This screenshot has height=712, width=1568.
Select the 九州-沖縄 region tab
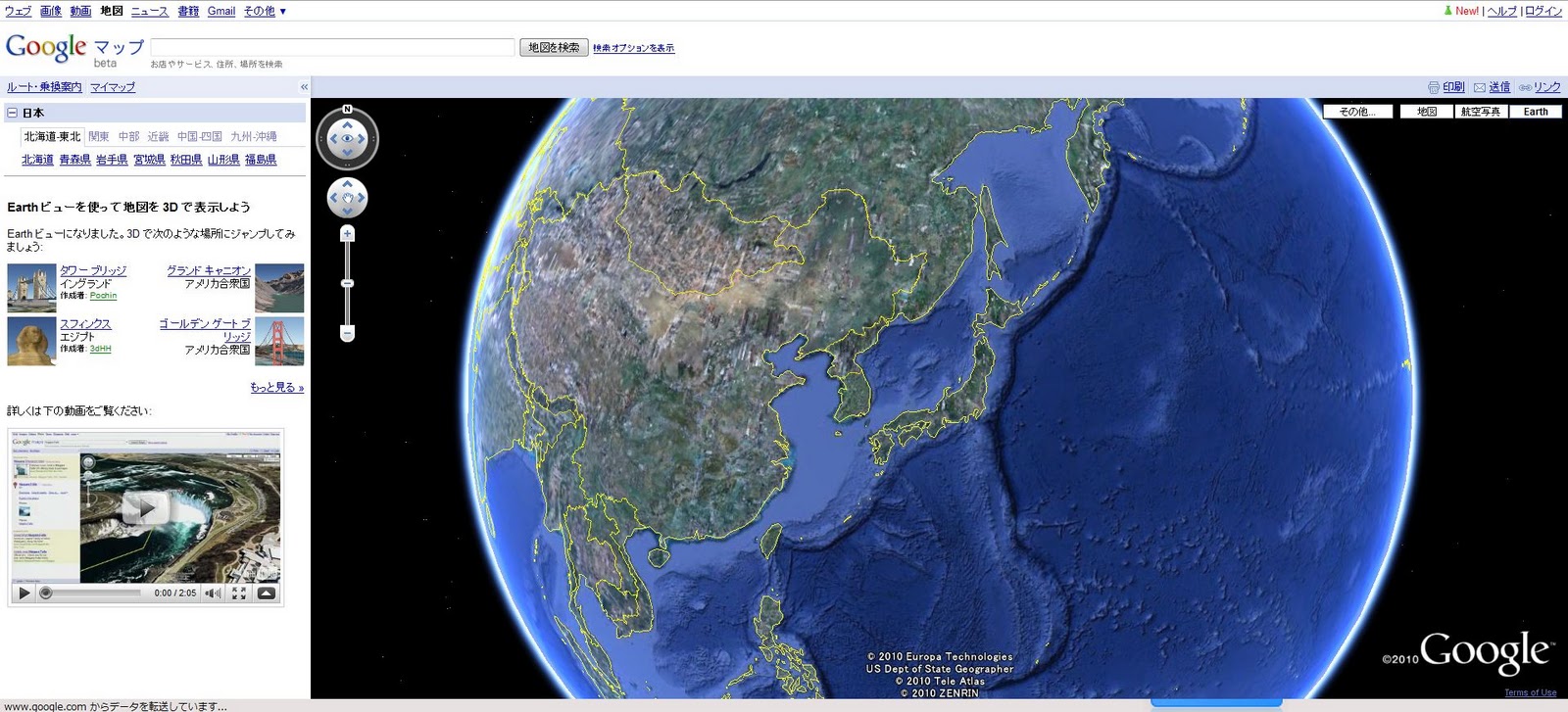[x=254, y=136]
